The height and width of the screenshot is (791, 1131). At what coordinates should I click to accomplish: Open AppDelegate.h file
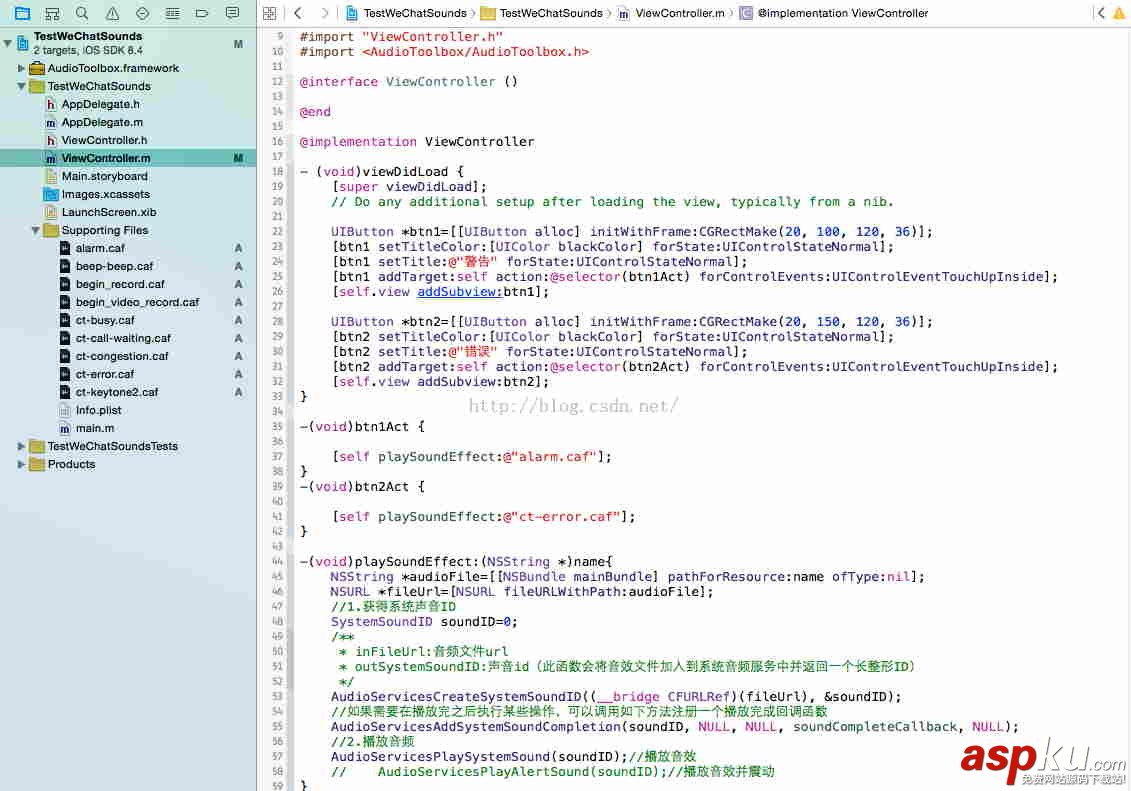100,105
